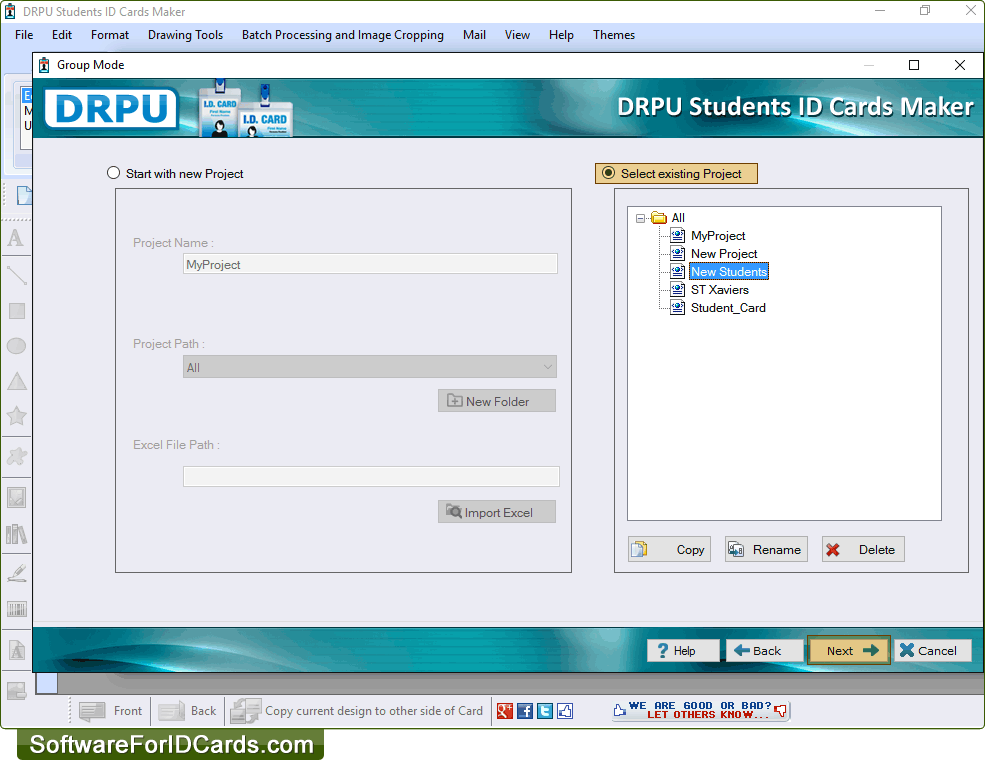Copy the selected project

[x=669, y=550]
